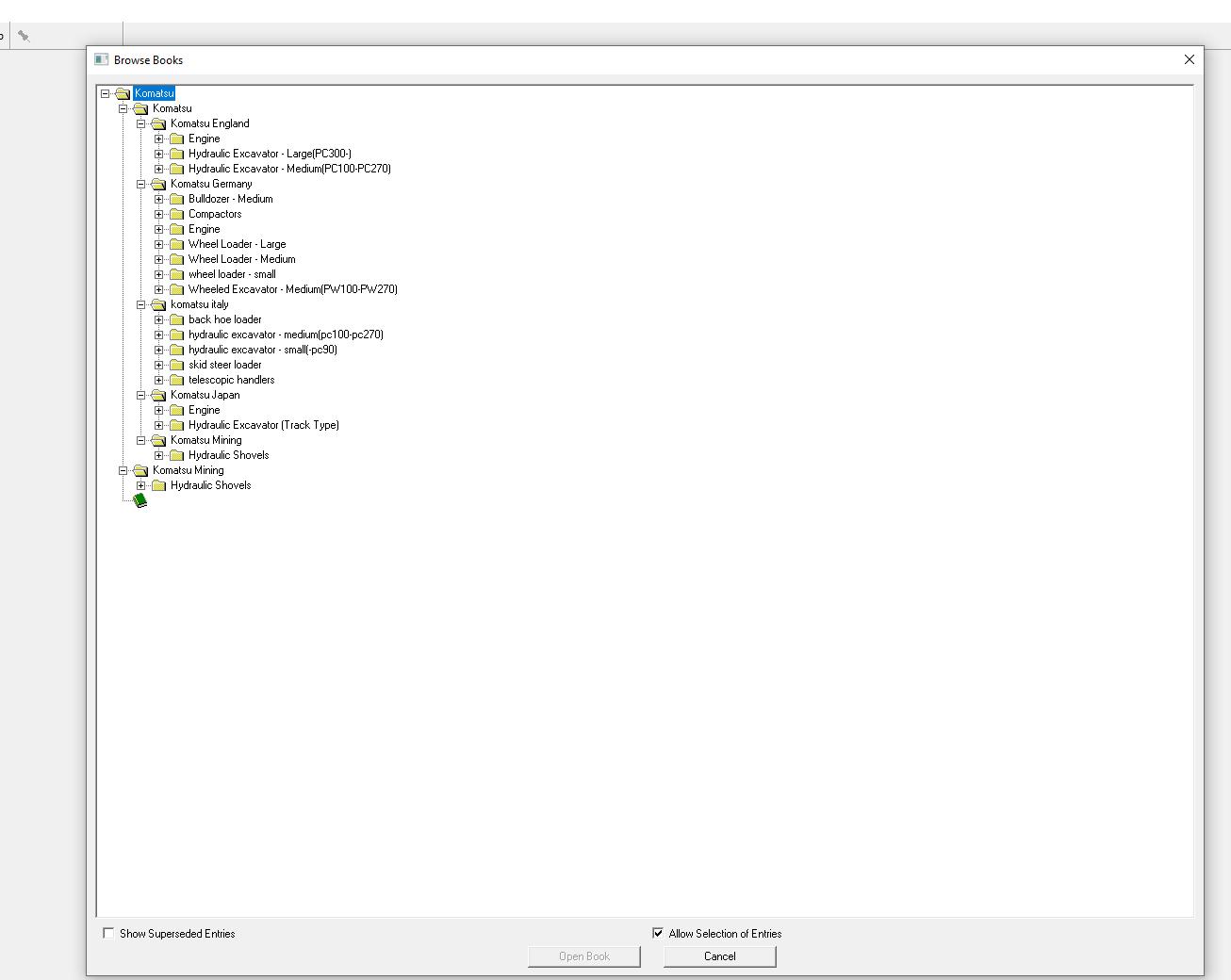Click the folder icon beside telescopic handlers
Screen dimensions: 1231x980
point(176,380)
